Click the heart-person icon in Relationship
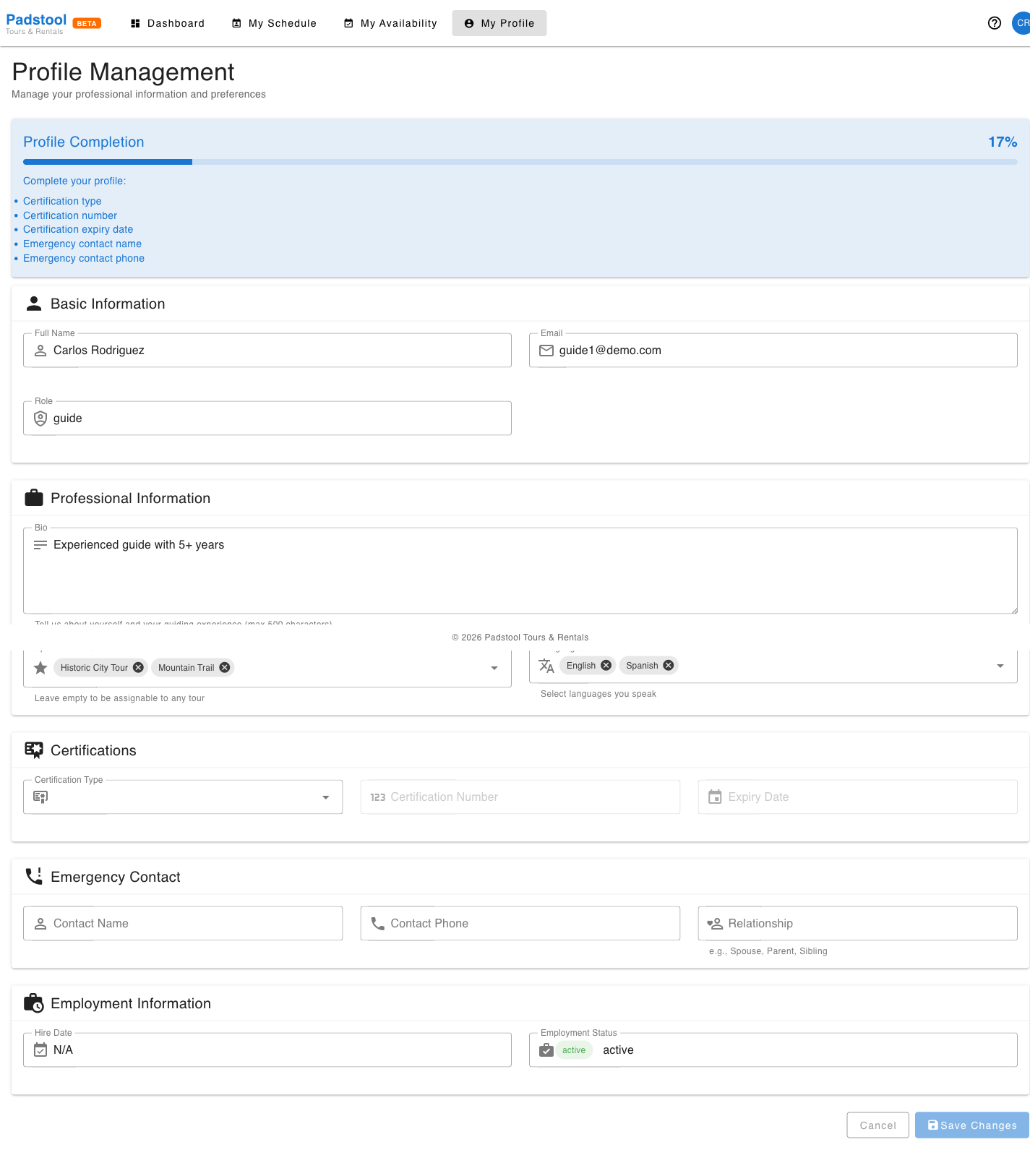 tap(715, 924)
